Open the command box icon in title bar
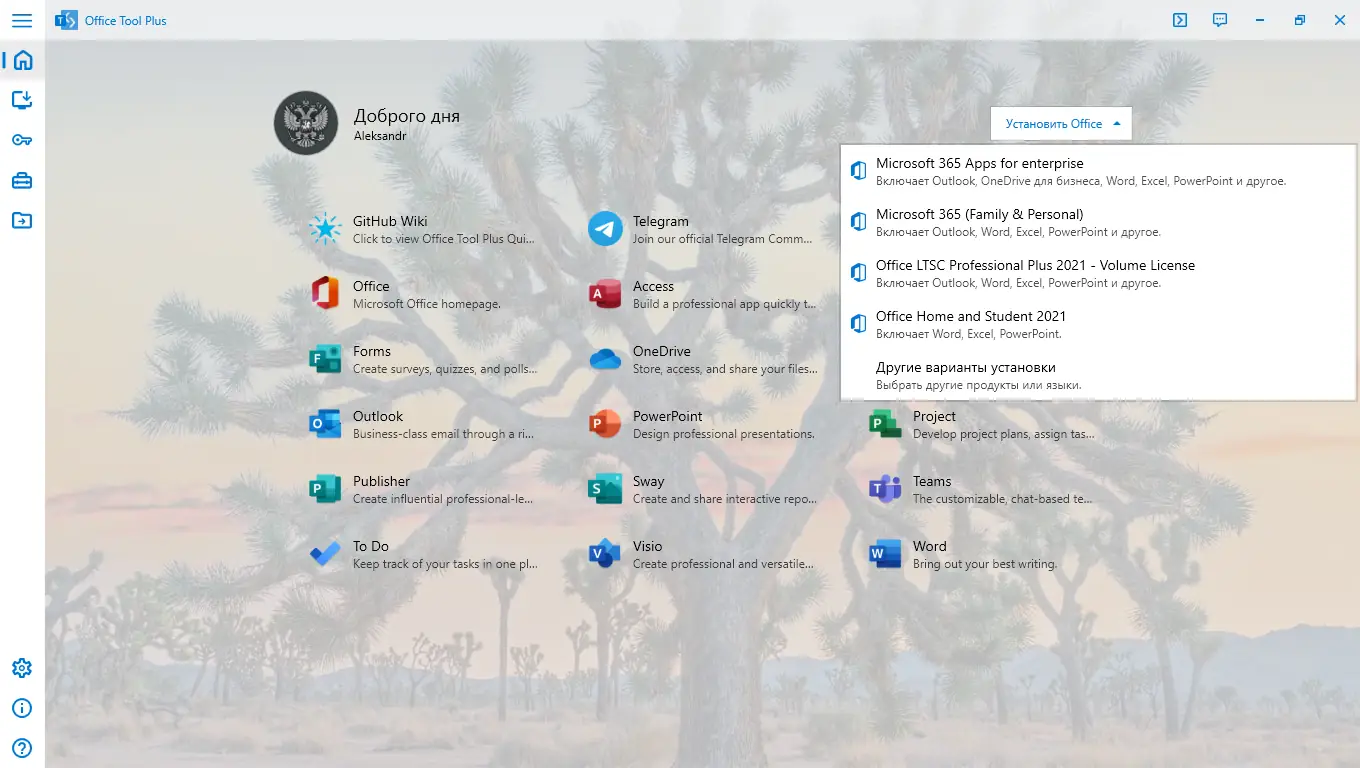 pyautogui.click(x=1180, y=20)
